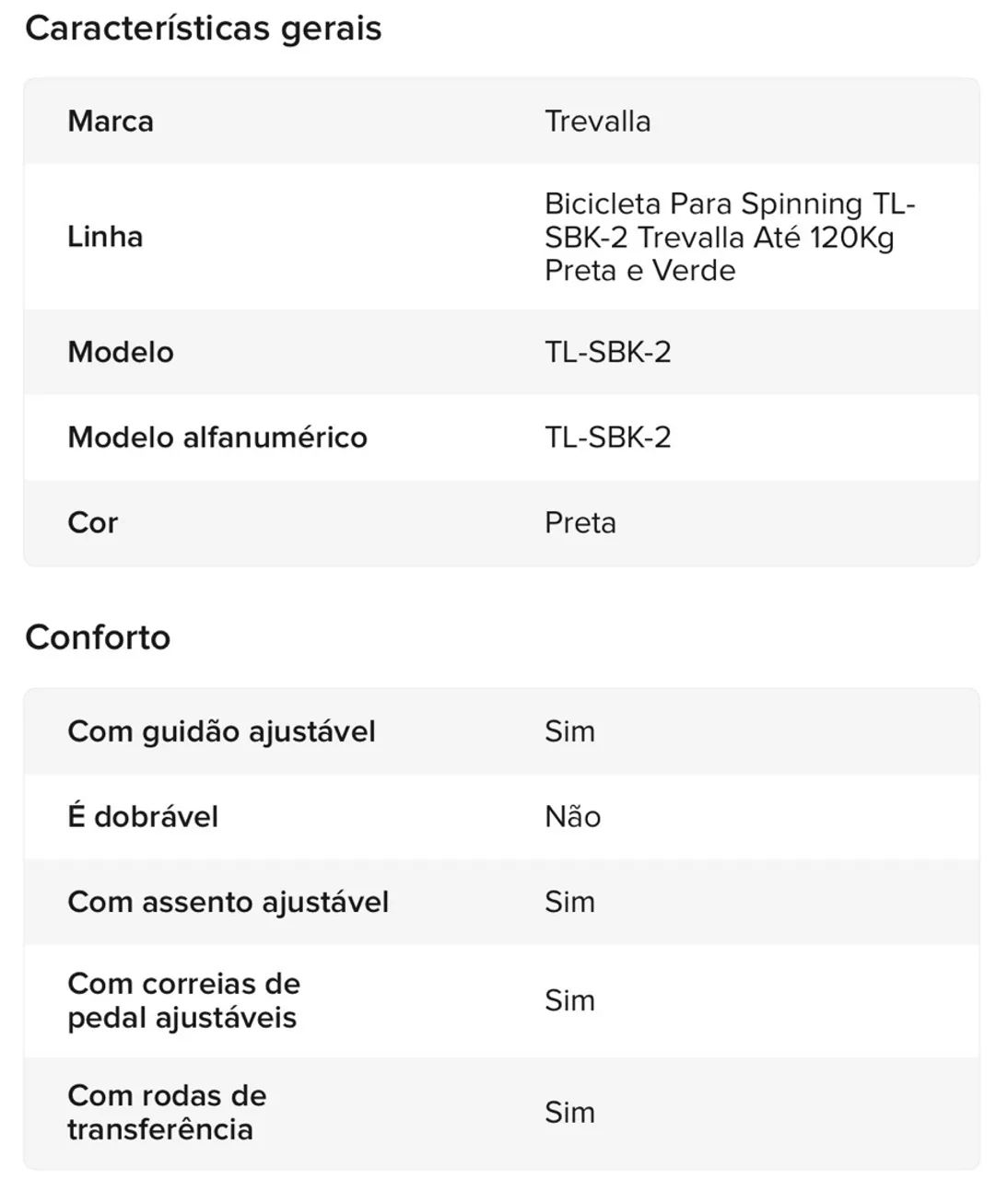
Task: Select the Linha row label
Action: [x=105, y=237]
